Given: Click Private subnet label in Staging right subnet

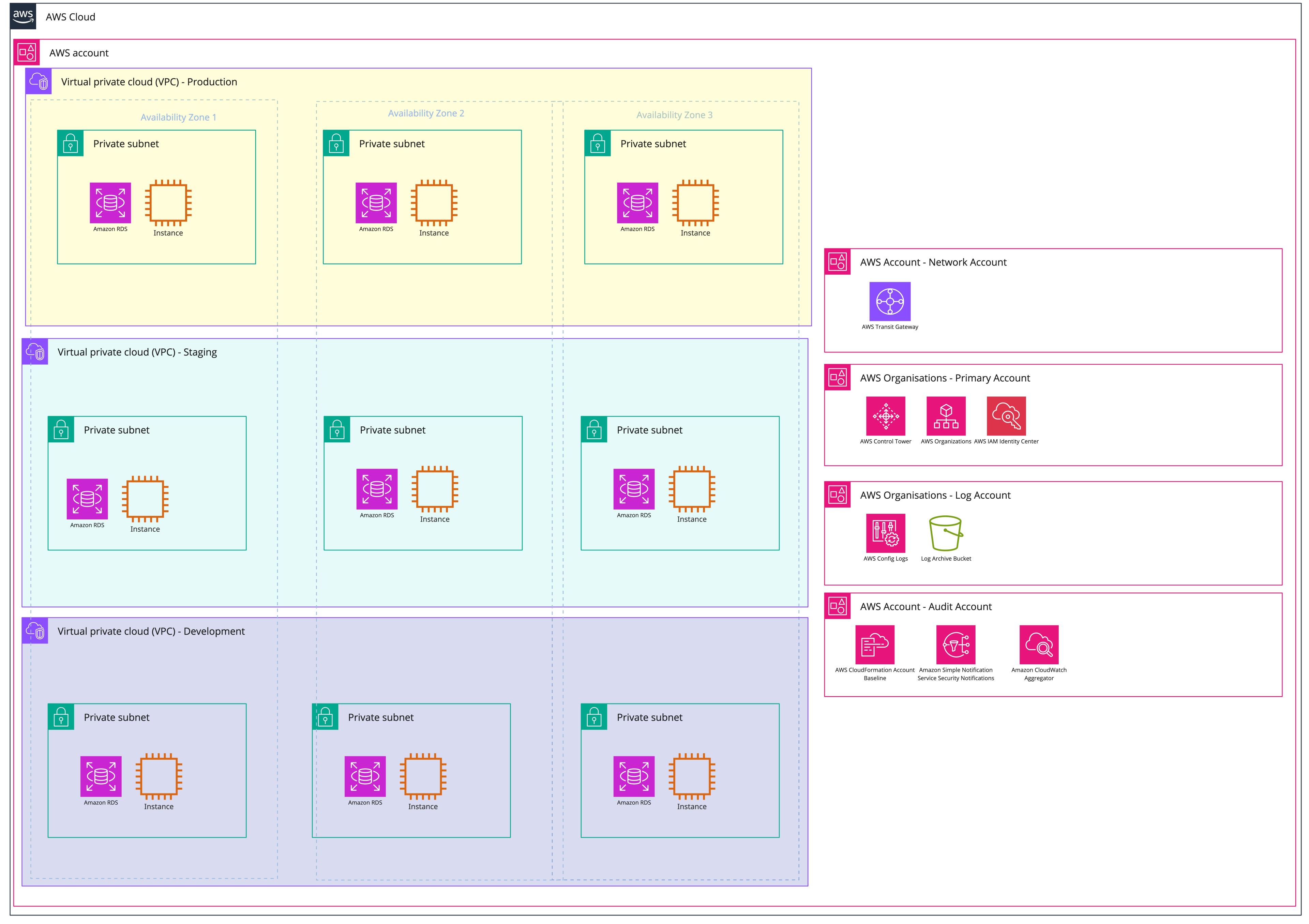Looking at the screenshot, I should [x=650, y=430].
